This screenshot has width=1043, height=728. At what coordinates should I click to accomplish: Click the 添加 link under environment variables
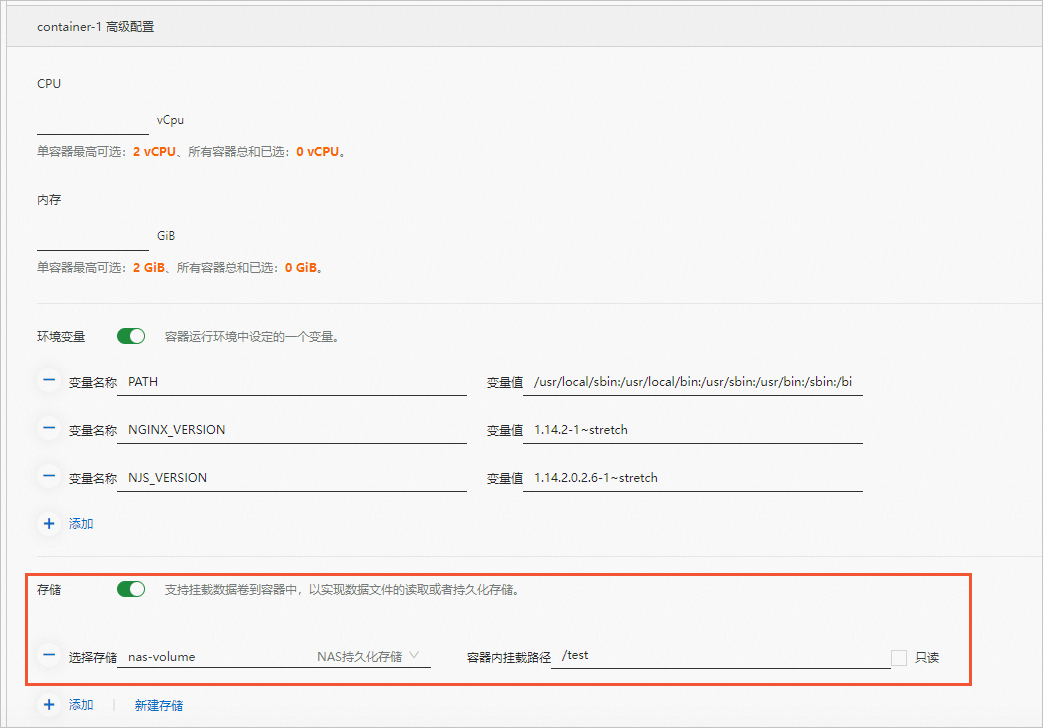(81, 523)
